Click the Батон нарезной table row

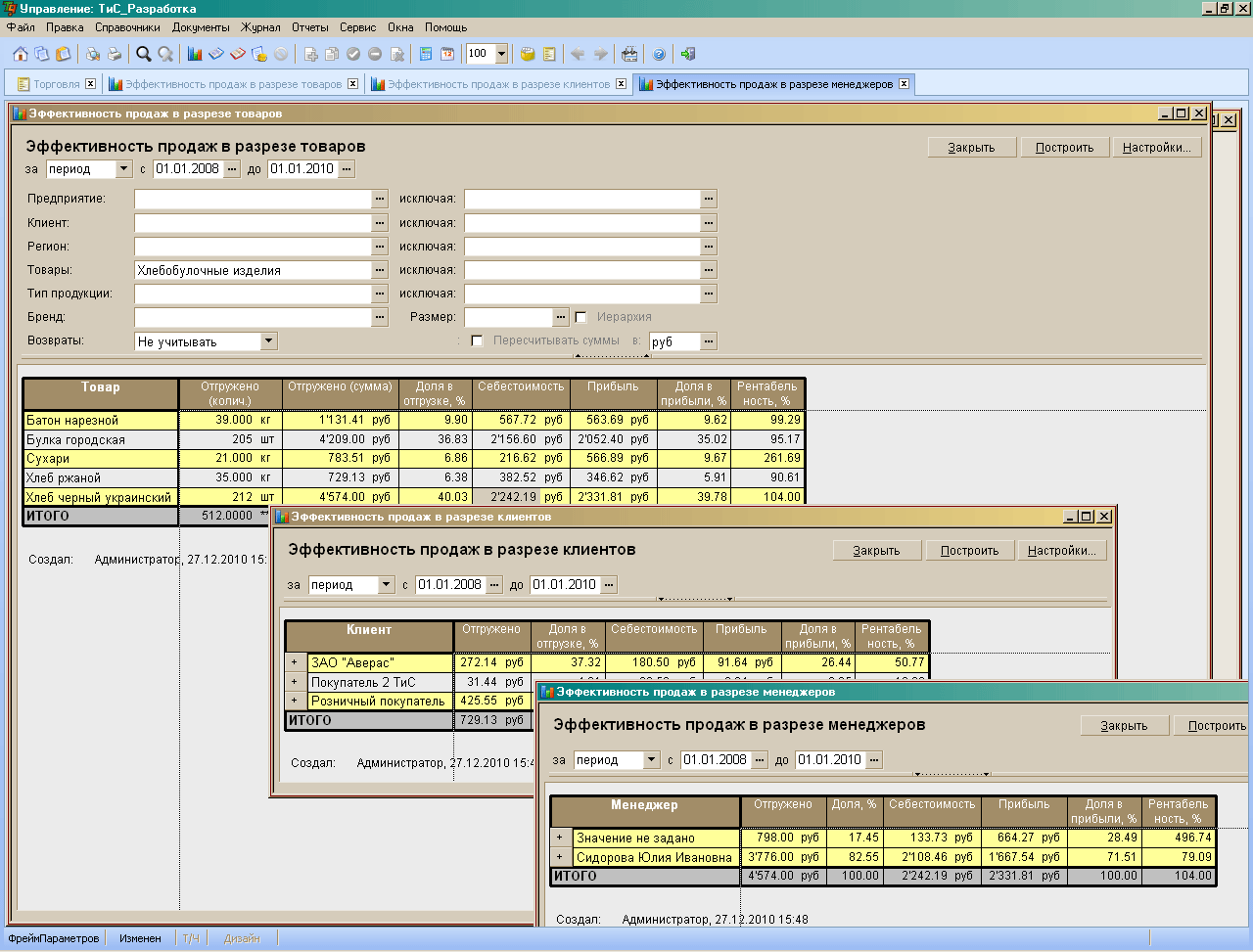coord(413,420)
